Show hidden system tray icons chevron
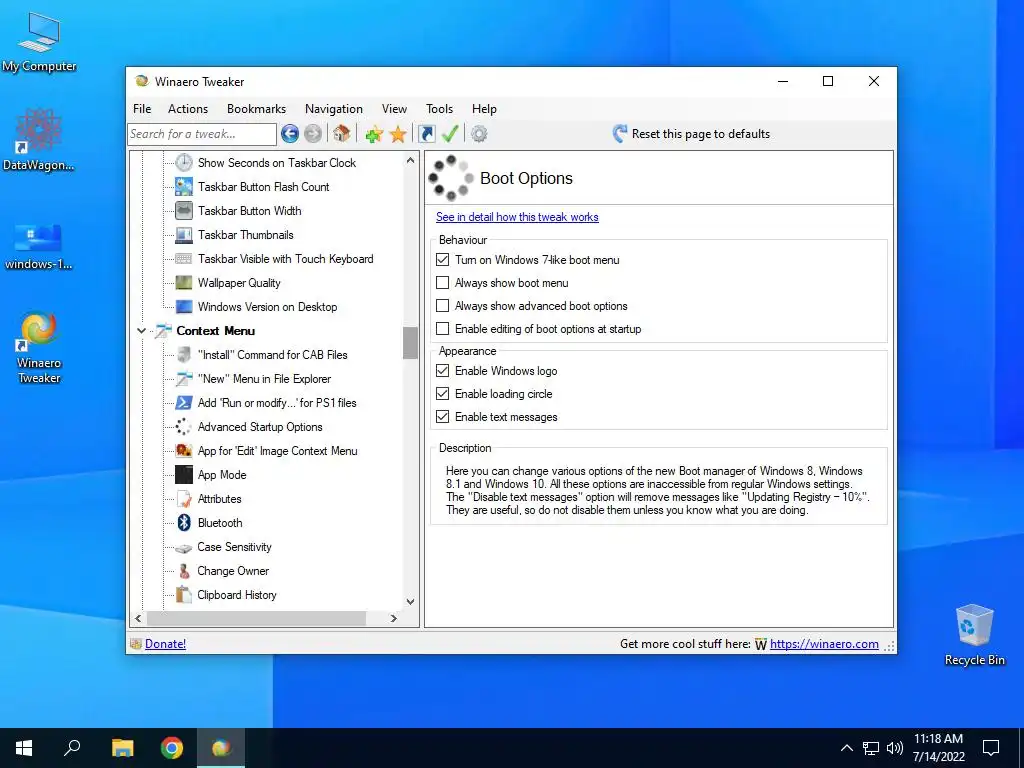The width and height of the screenshot is (1024, 768). pyautogui.click(x=846, y=748)
